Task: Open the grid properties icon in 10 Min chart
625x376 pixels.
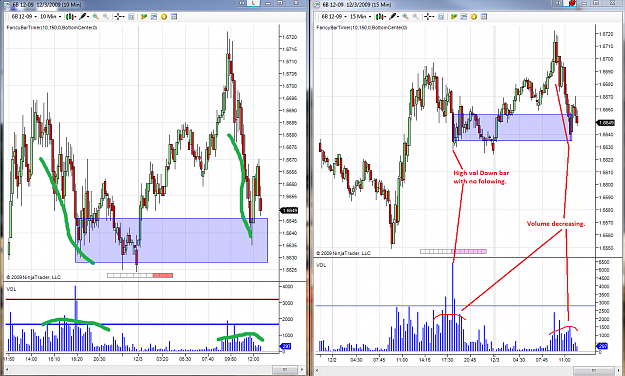Action: 174,17
